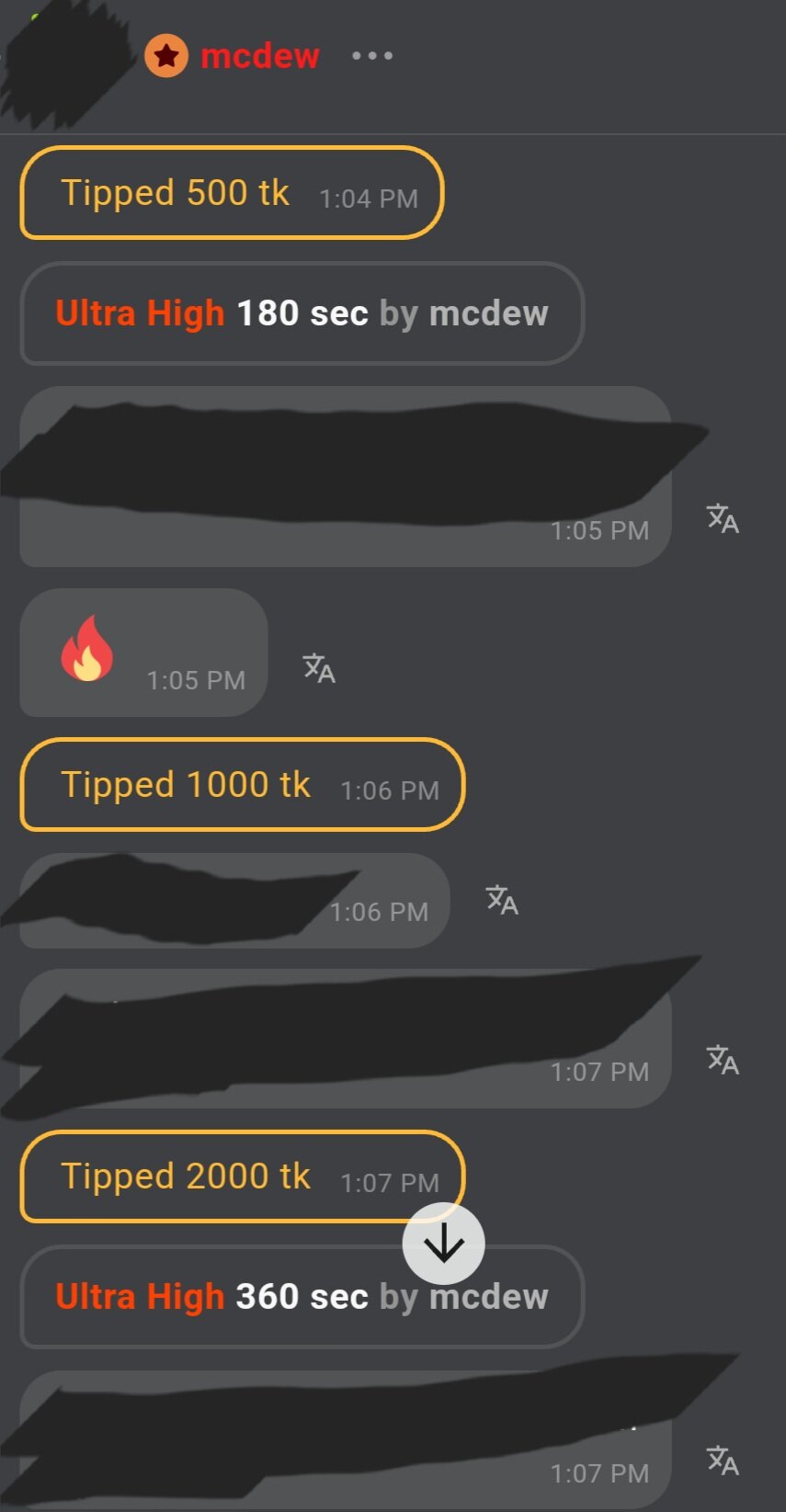
Task: Click the Ultra High 180 sec notification
Action: [x=302, y=313]
